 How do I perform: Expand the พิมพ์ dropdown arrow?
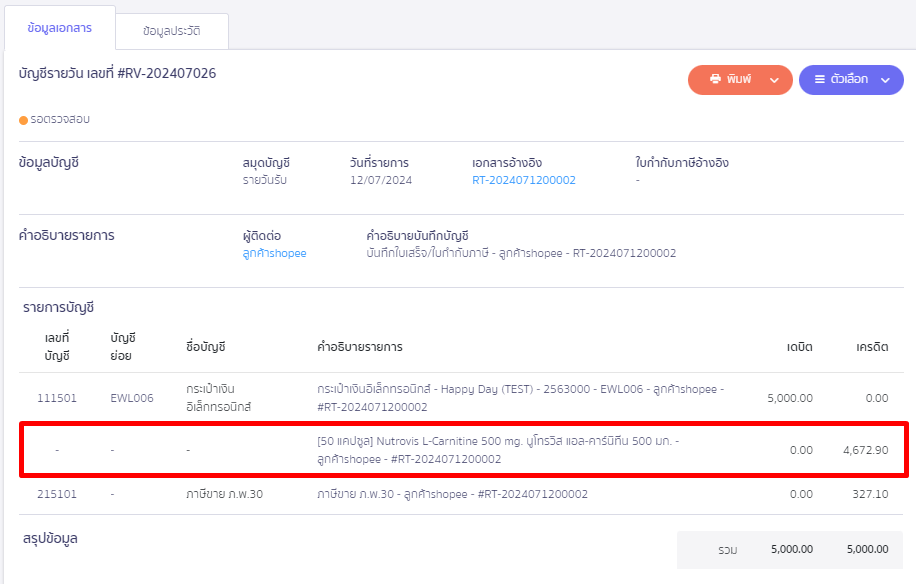(x=774, y=80)
